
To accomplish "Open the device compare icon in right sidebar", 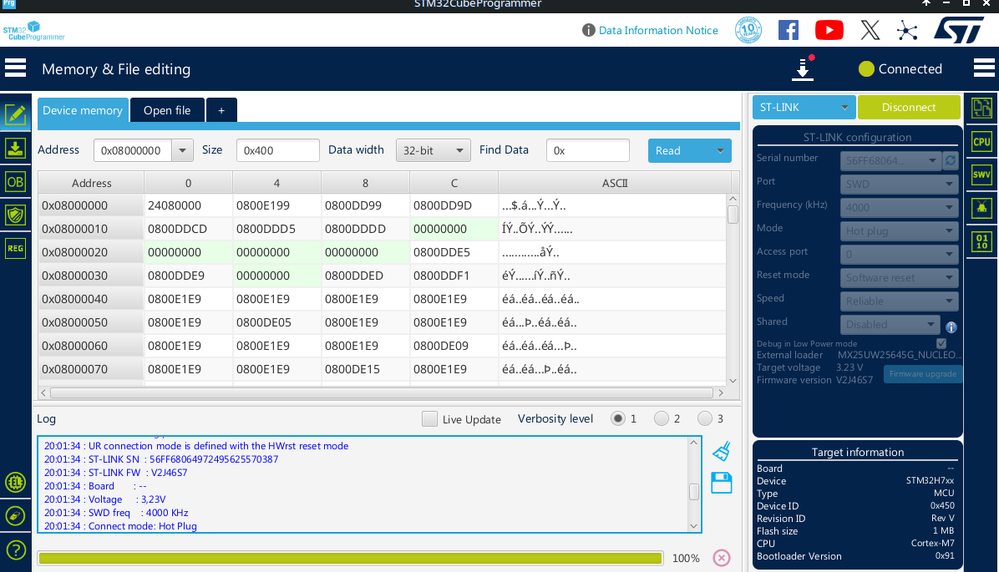I will [982, 108].
